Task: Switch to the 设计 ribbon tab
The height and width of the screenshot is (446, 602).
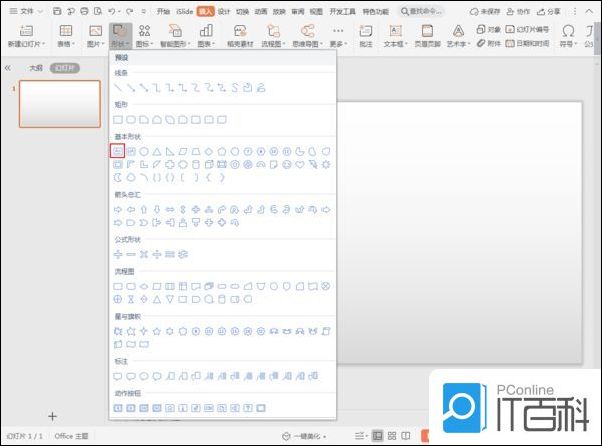Action: 224,12
